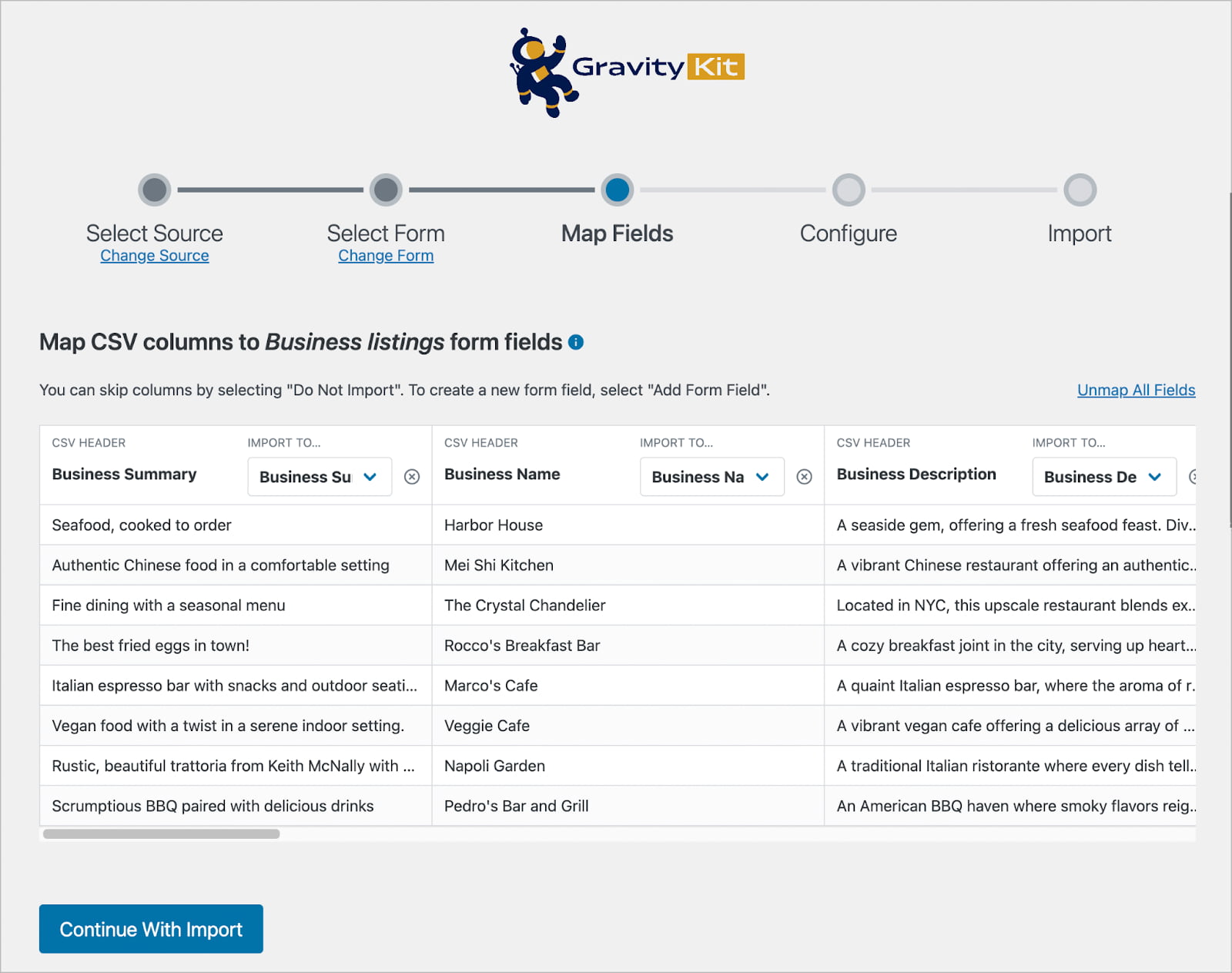1232x973 pixels.
Task: Click the 'A cozy breakfast joint' description cell
Action: 1010,646
